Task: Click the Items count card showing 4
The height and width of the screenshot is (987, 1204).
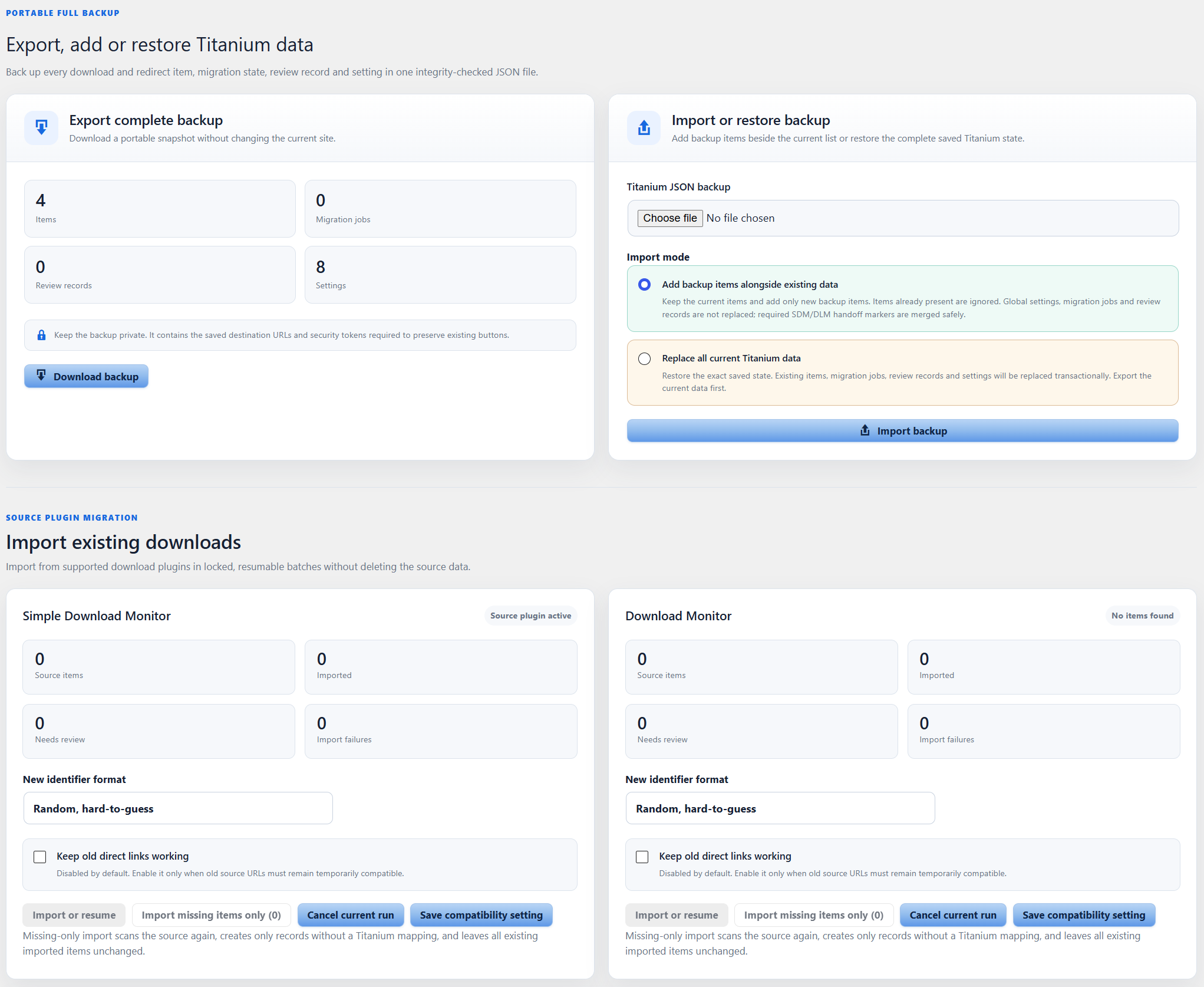Action: coord(160,209)
